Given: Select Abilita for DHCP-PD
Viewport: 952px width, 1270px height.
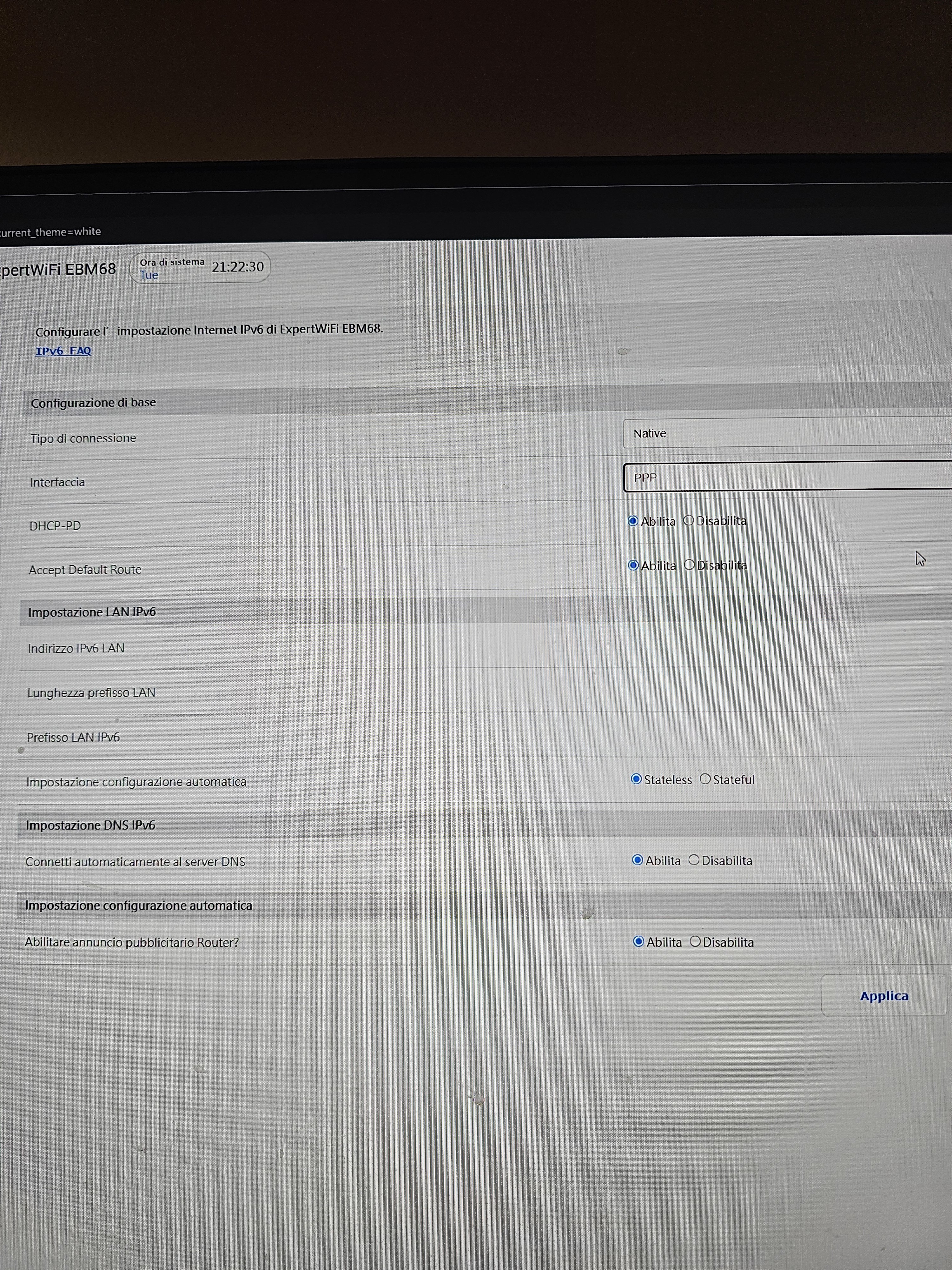Looking at the screenshot, I should pyautogui.click(x=633, y=521).
